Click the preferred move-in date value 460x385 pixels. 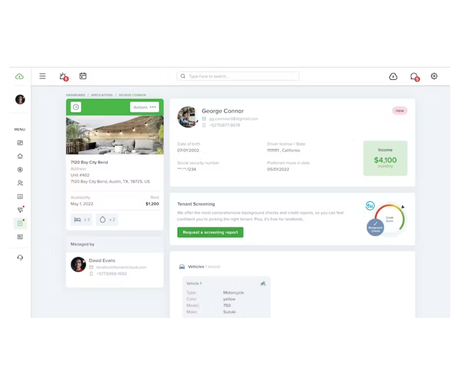click(278, 169)
